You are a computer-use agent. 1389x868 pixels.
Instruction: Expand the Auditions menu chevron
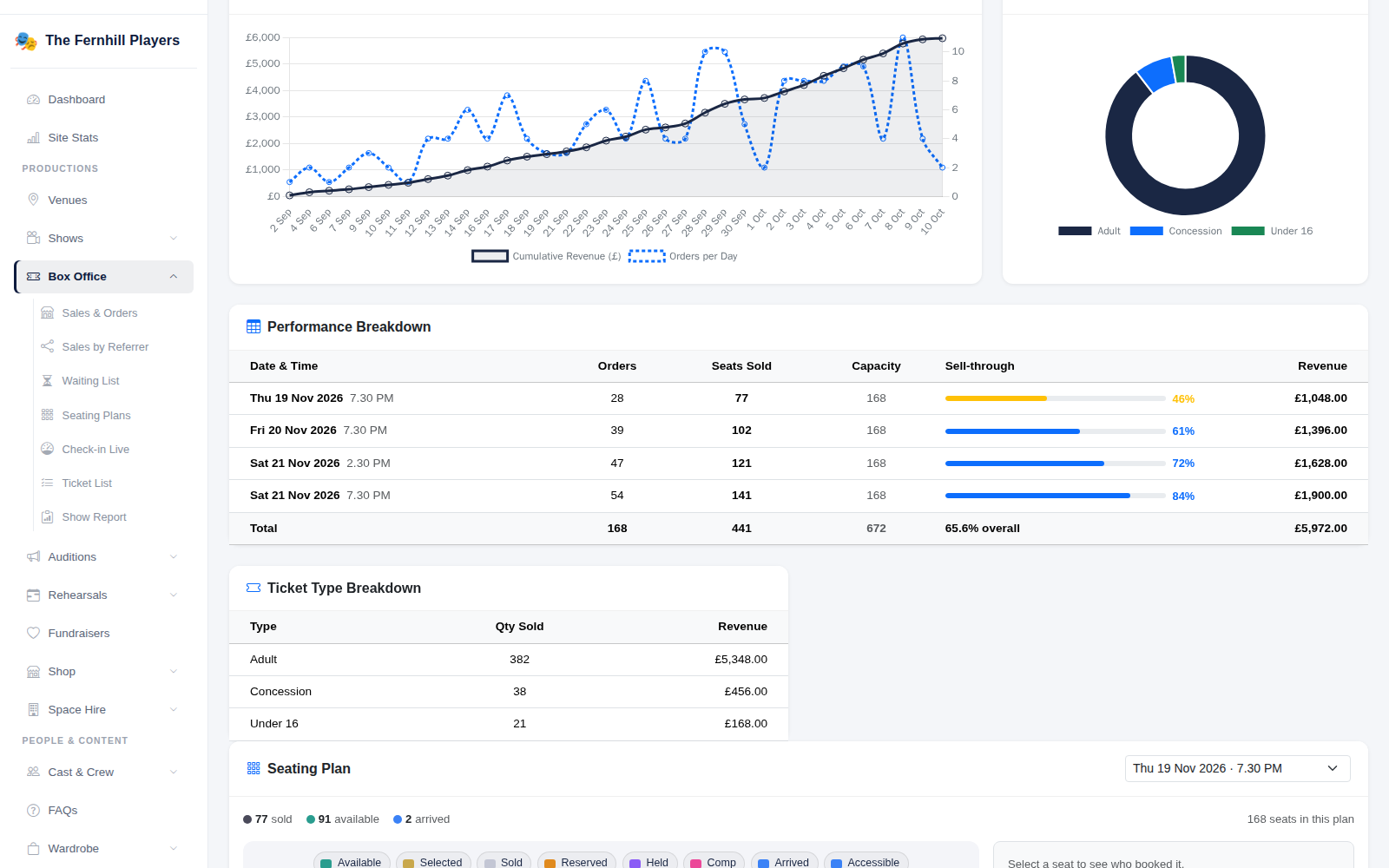point(174,557)
